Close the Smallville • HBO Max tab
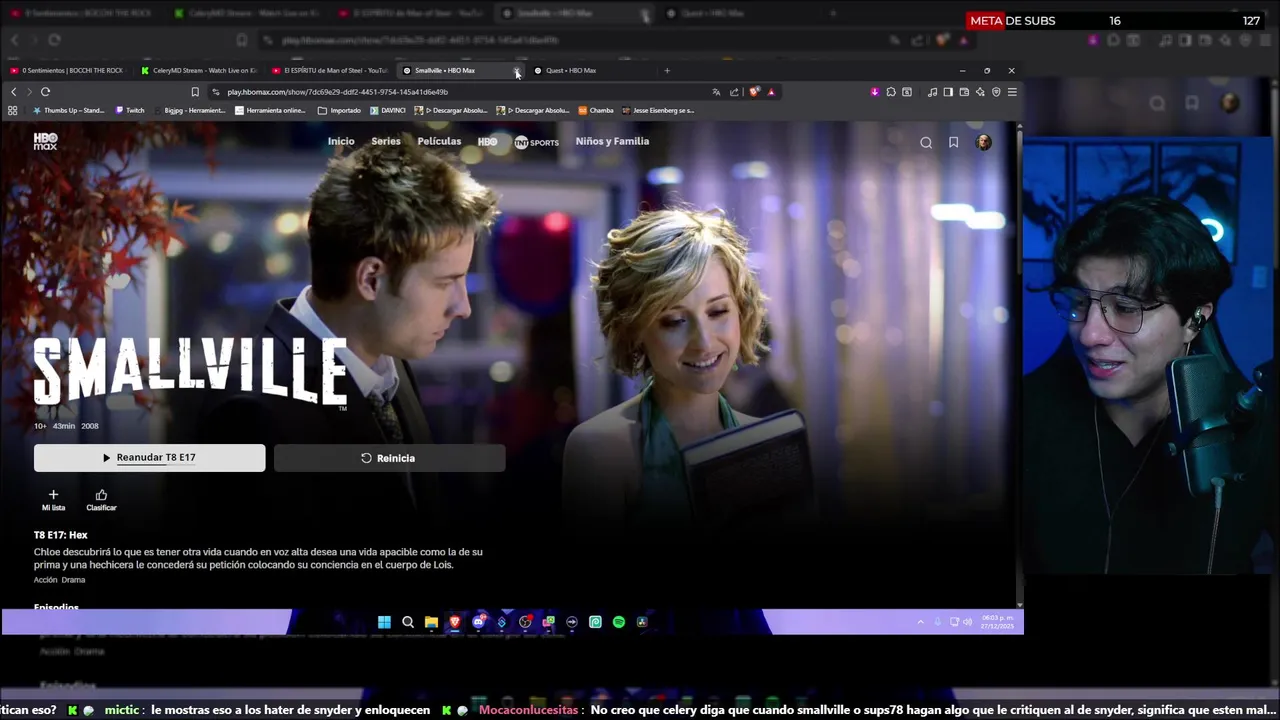 click(517, 71)
